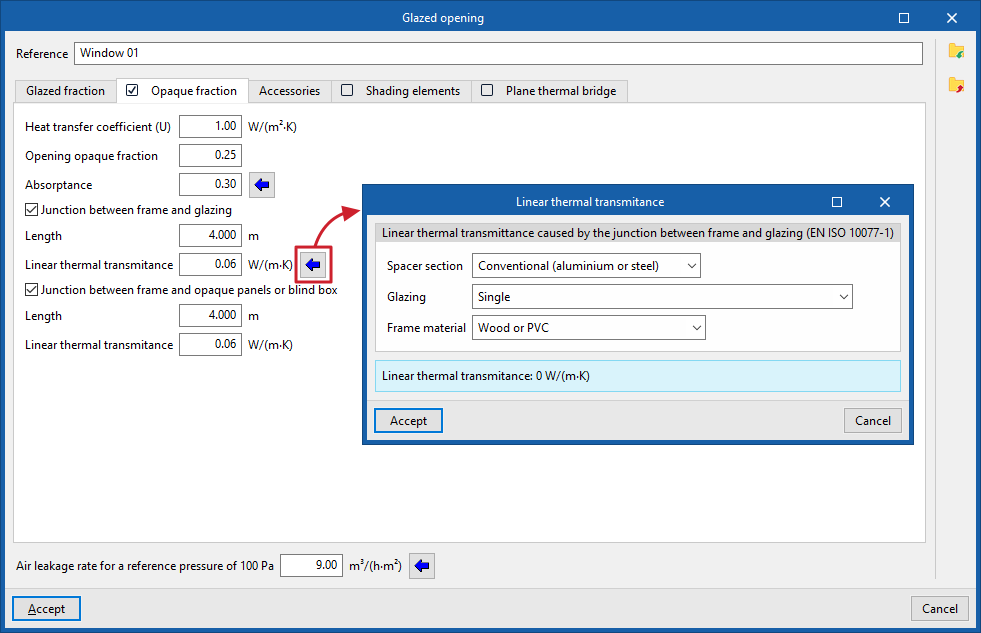This screenshot has width=981, height=633.
Task: Click the blue arrow beside Absorptance
Action: click(x=262, y=185)
